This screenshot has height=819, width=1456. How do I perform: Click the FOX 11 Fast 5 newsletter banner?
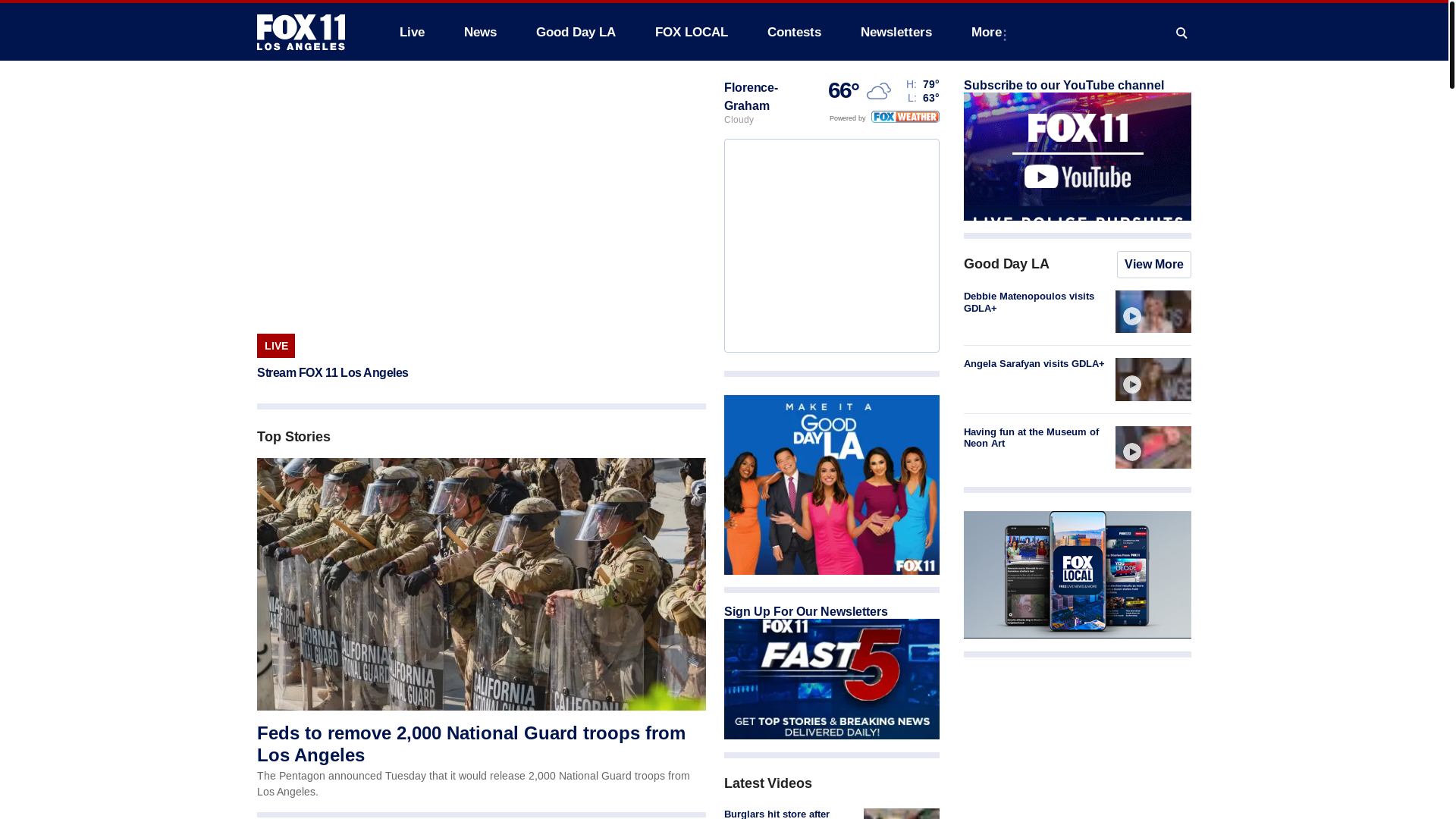831,679
